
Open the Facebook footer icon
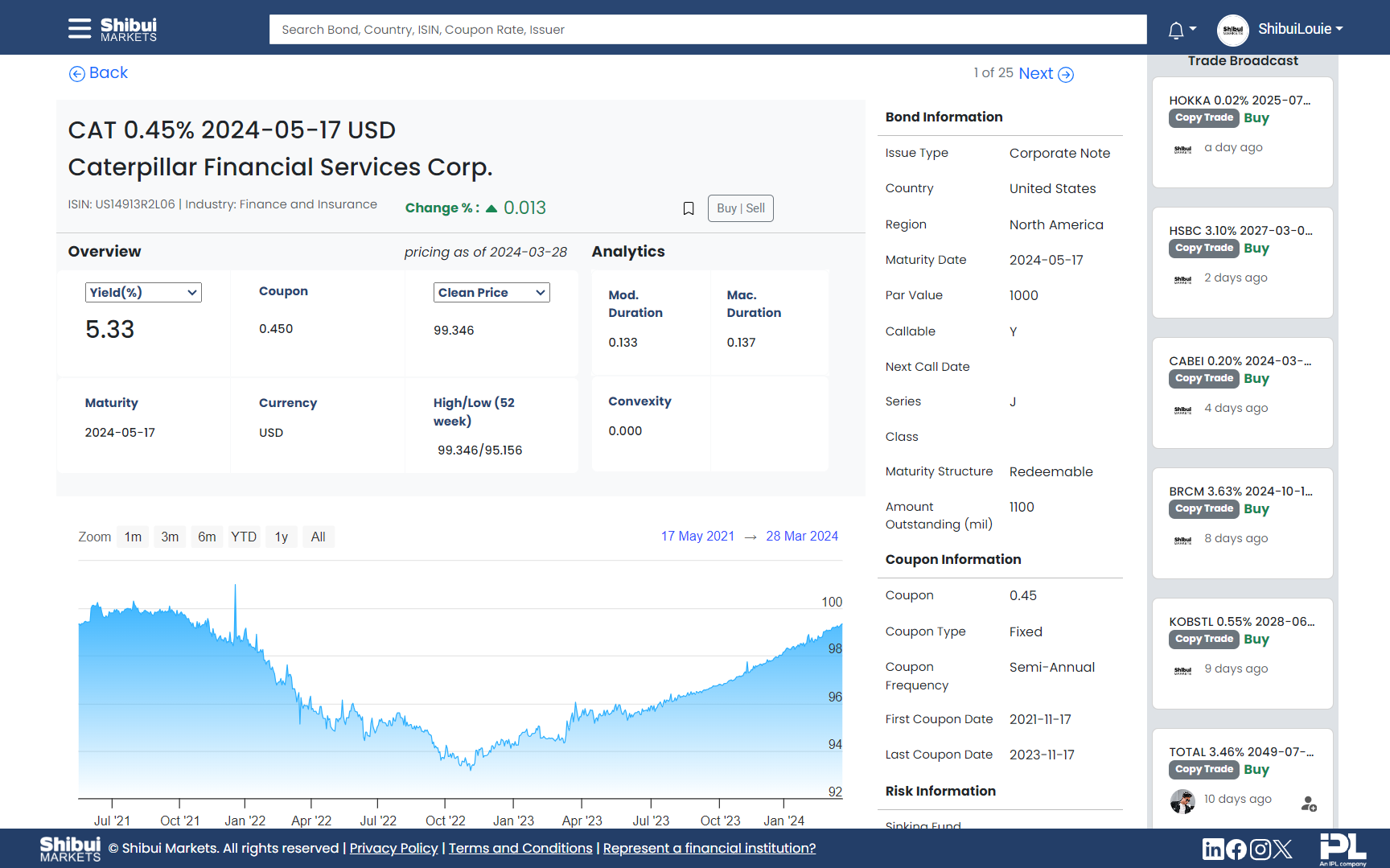(1236, 849)
